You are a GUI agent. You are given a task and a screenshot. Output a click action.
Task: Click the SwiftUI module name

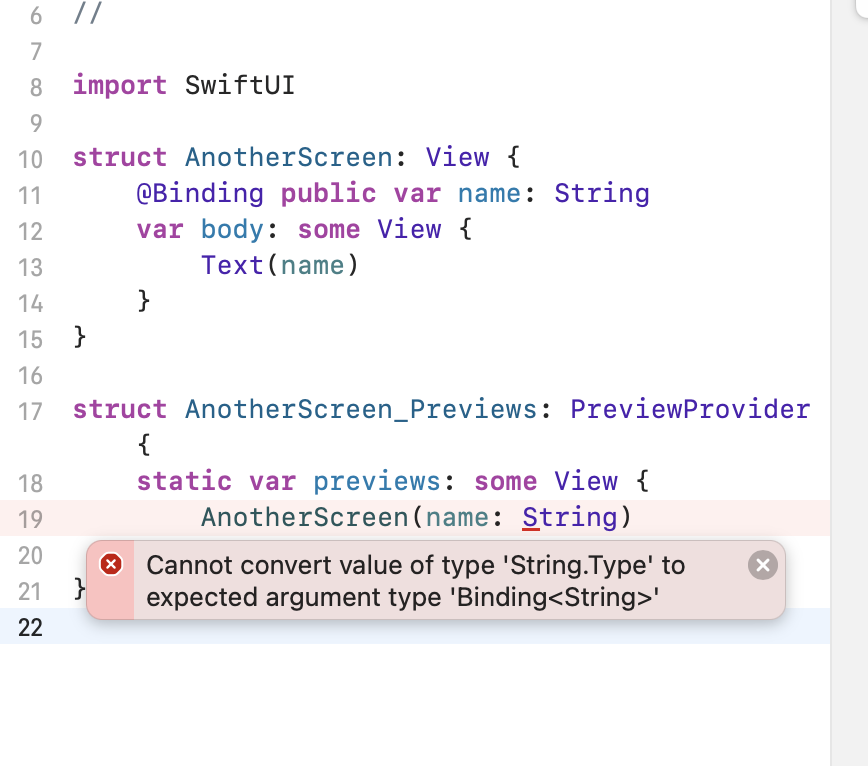[240, 85]
